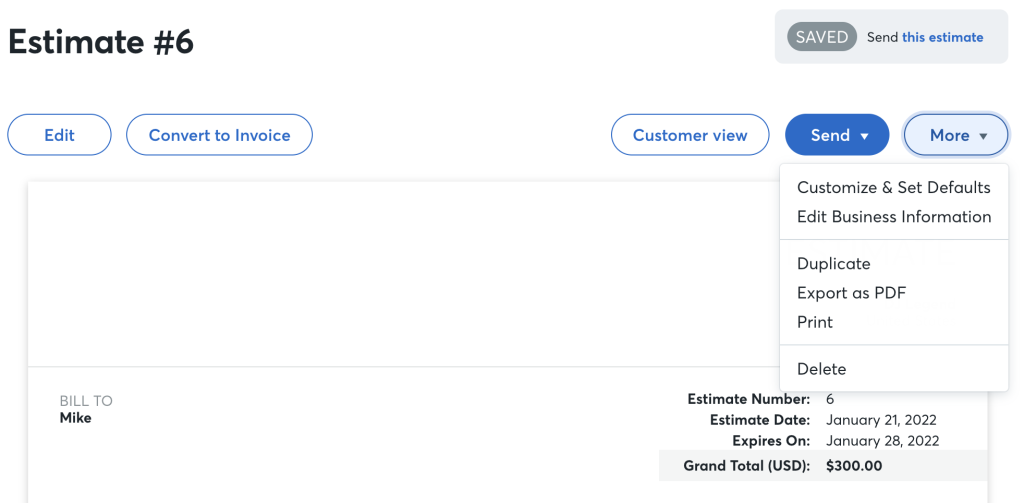1024x503 pixels.
Task: Select Duplicate from the More menu
Action: pyautogui.click(x=833, y=264)
